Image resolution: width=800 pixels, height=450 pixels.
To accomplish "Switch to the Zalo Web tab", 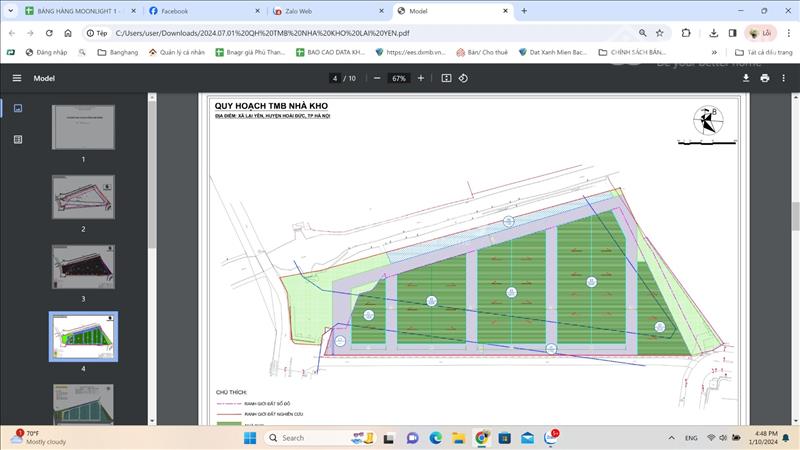I will click(x=328, y=11).
